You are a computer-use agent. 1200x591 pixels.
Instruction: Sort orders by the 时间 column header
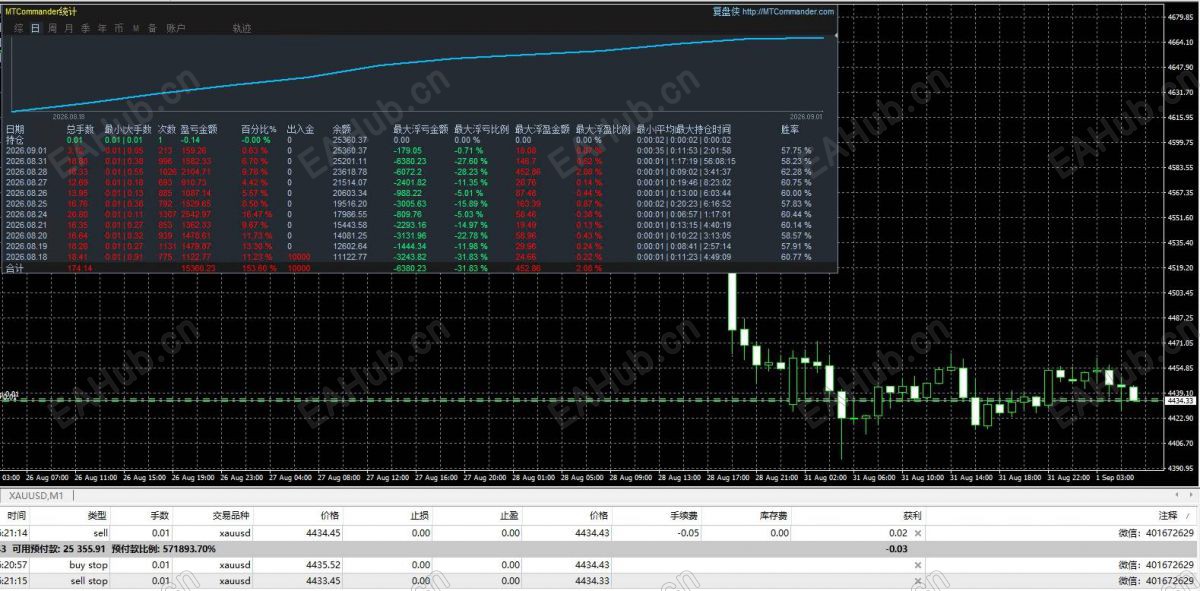17,515
